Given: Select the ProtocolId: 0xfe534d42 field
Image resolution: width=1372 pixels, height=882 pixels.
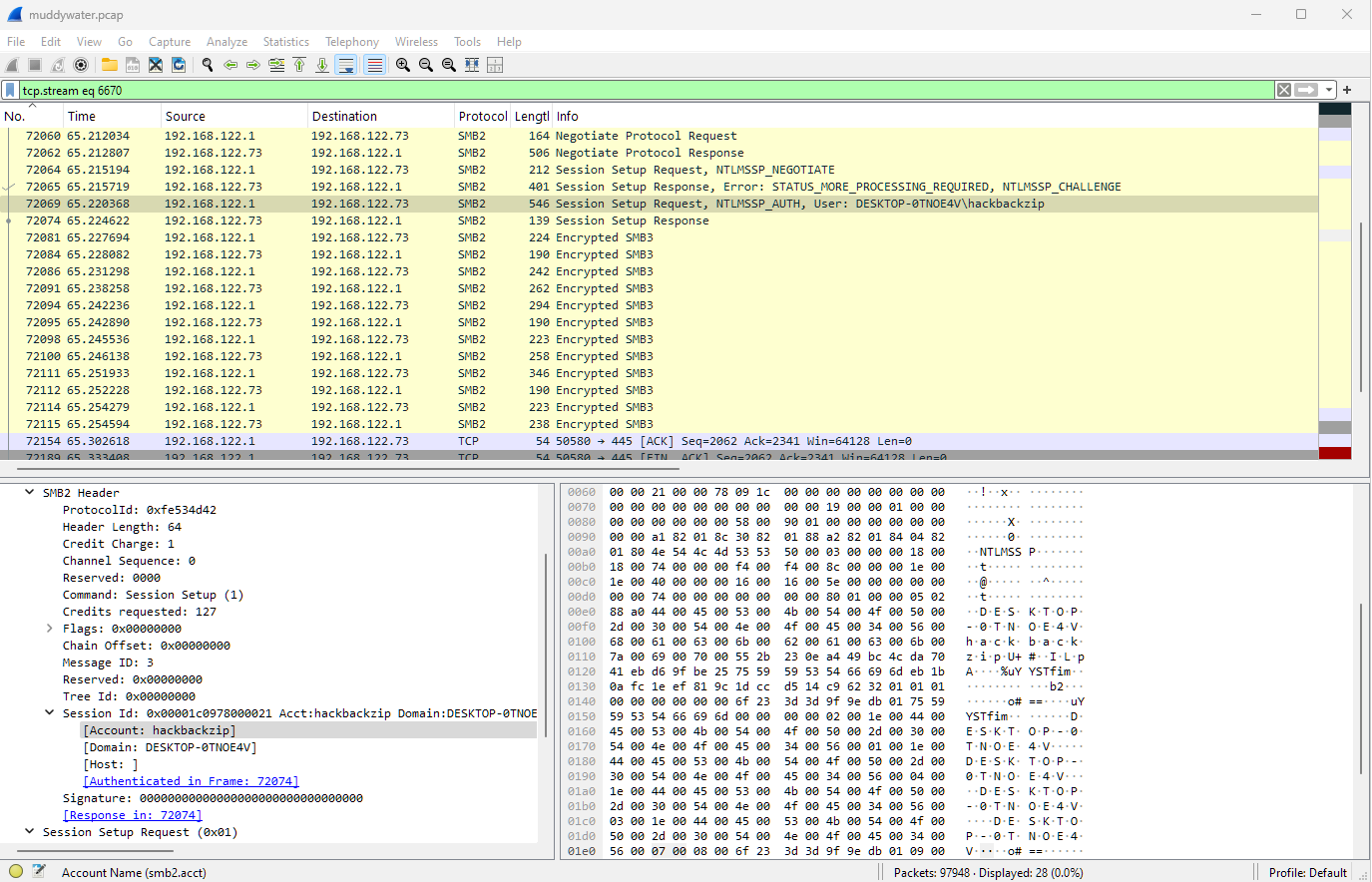Looking at the screenshot, I should 139,510.
